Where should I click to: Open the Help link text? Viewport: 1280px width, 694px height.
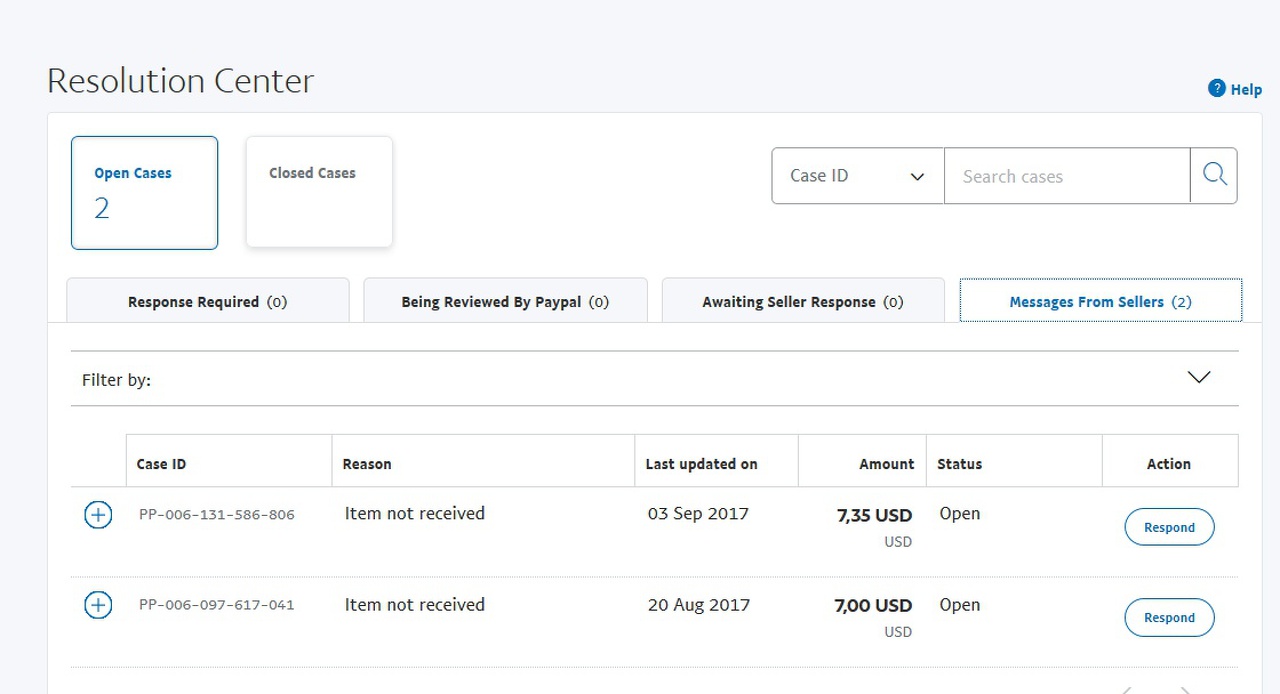point(1246,90)
